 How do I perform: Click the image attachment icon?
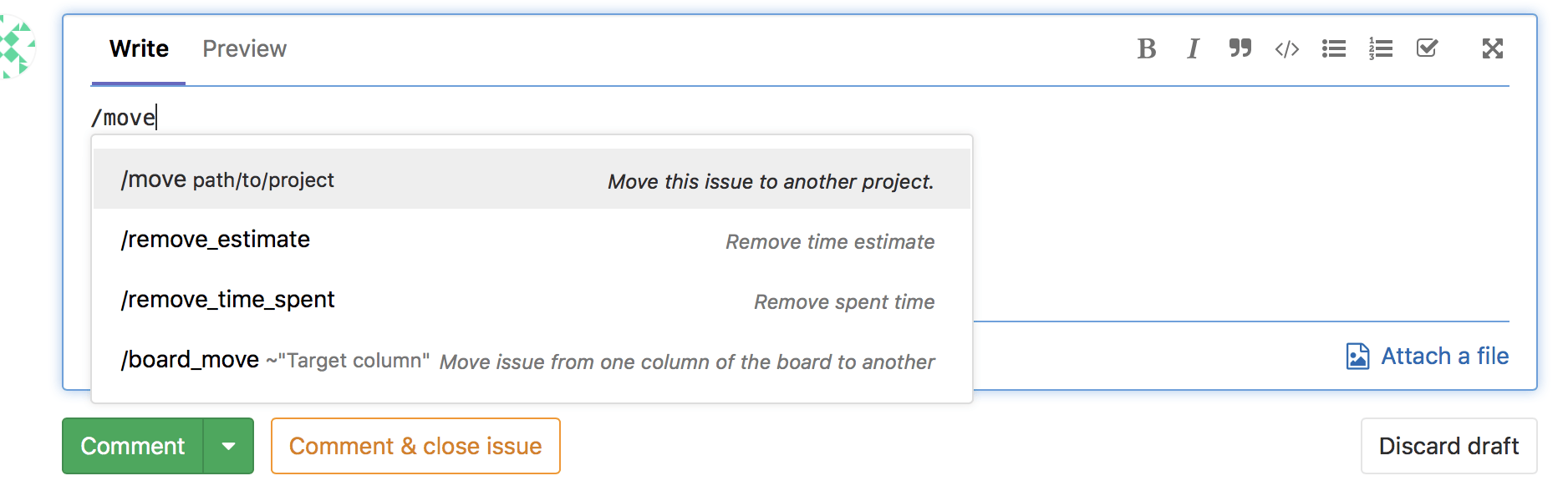1358,355
